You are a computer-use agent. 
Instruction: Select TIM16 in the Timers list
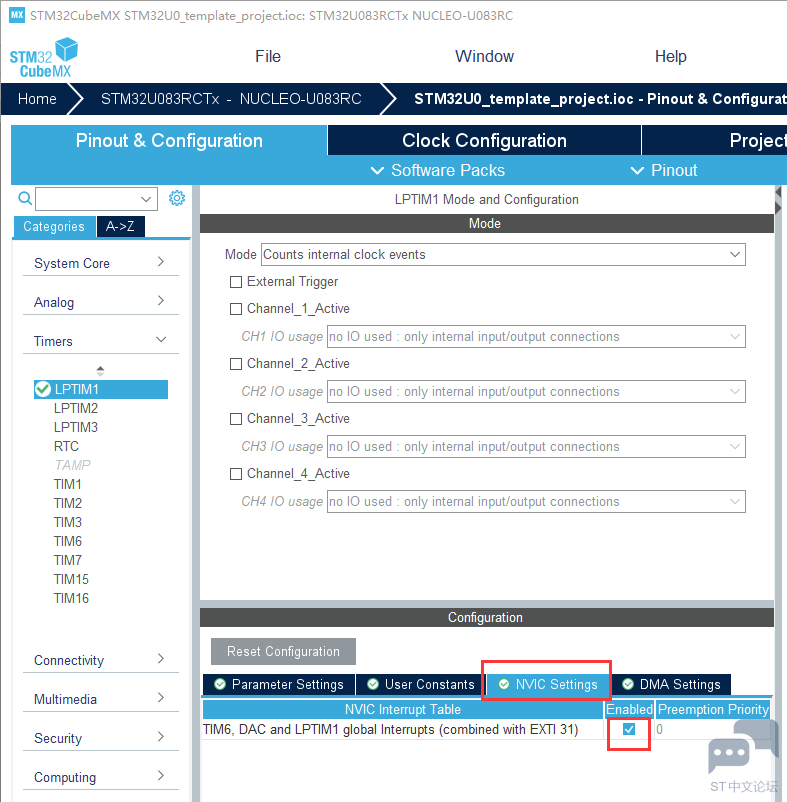[71, 598]
